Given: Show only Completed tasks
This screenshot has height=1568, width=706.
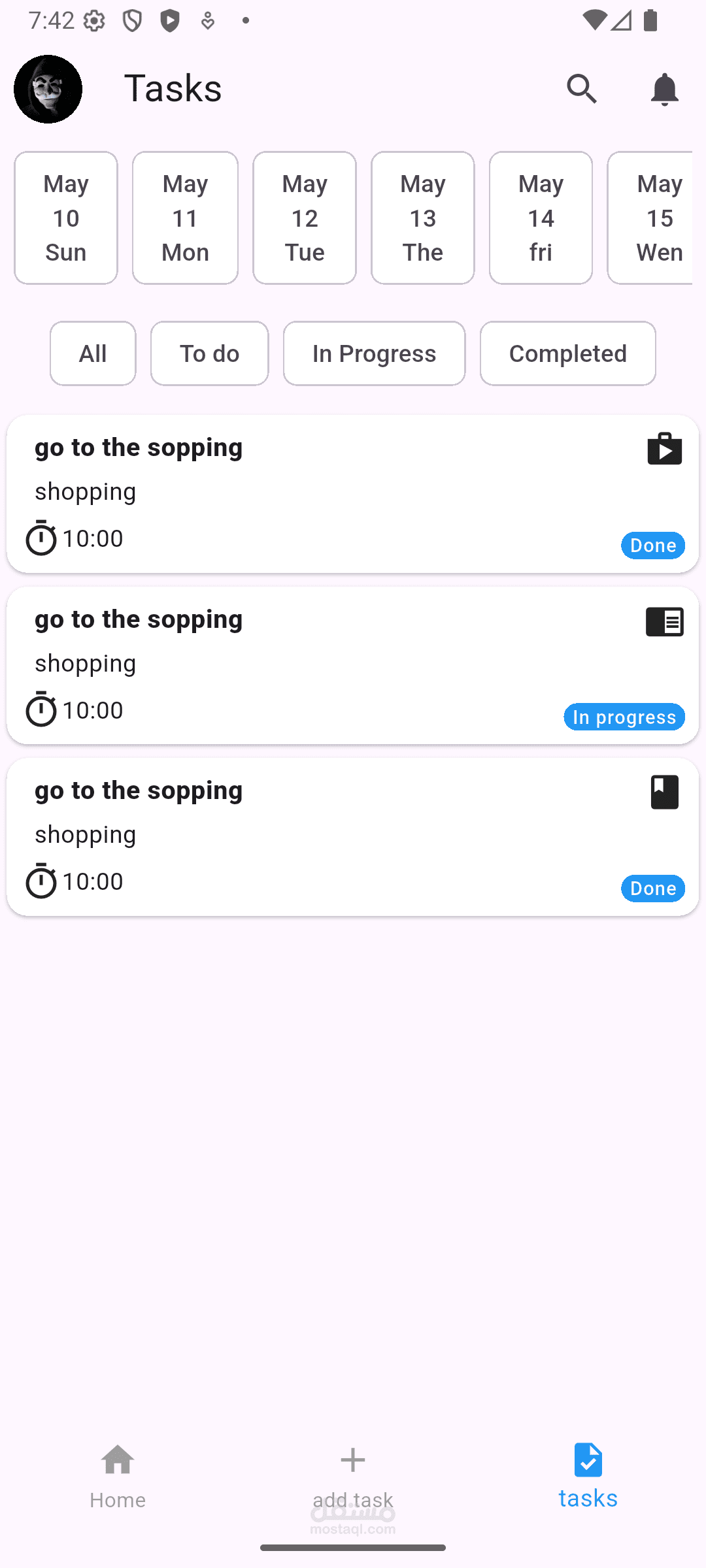Looking at the screenshot, I should [x=567, y=353].
